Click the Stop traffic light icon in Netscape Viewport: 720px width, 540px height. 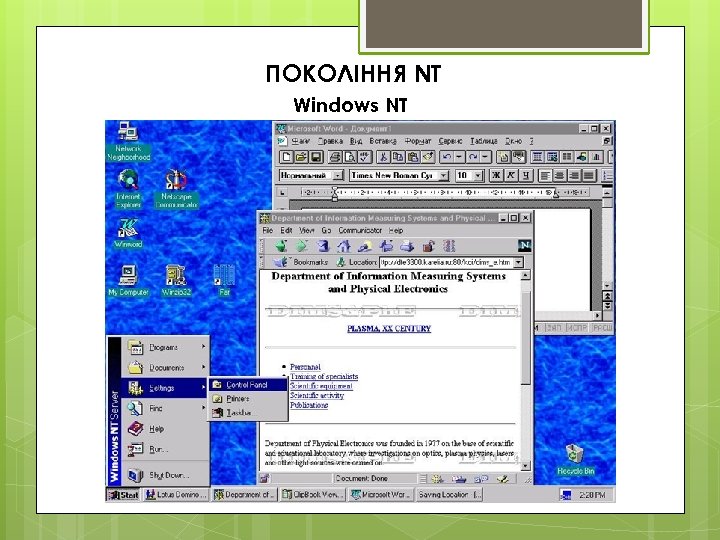coord(449,246)
